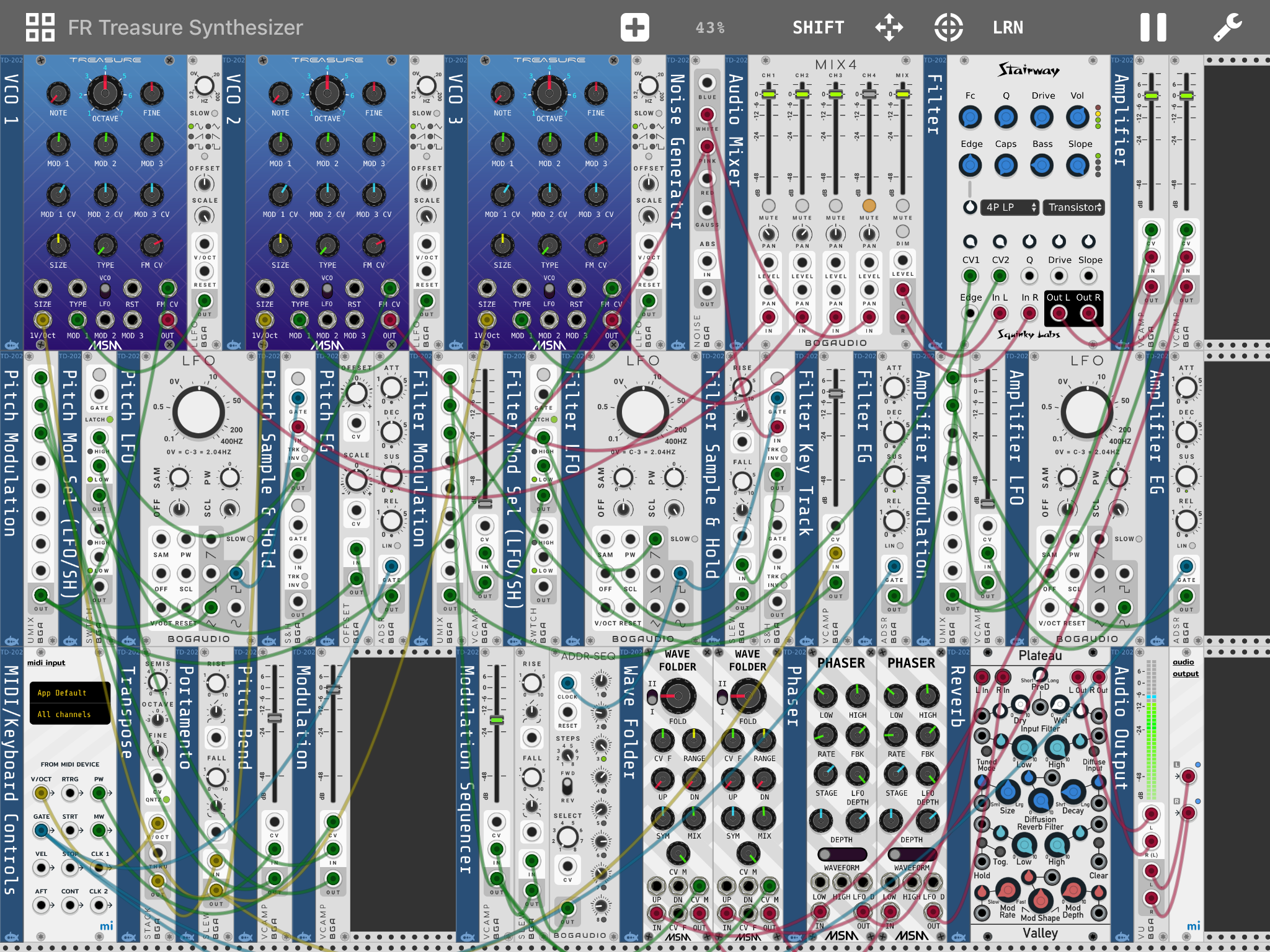Click the Fc knob on Stairway filter
The image size is (1270, 952).
970,117
